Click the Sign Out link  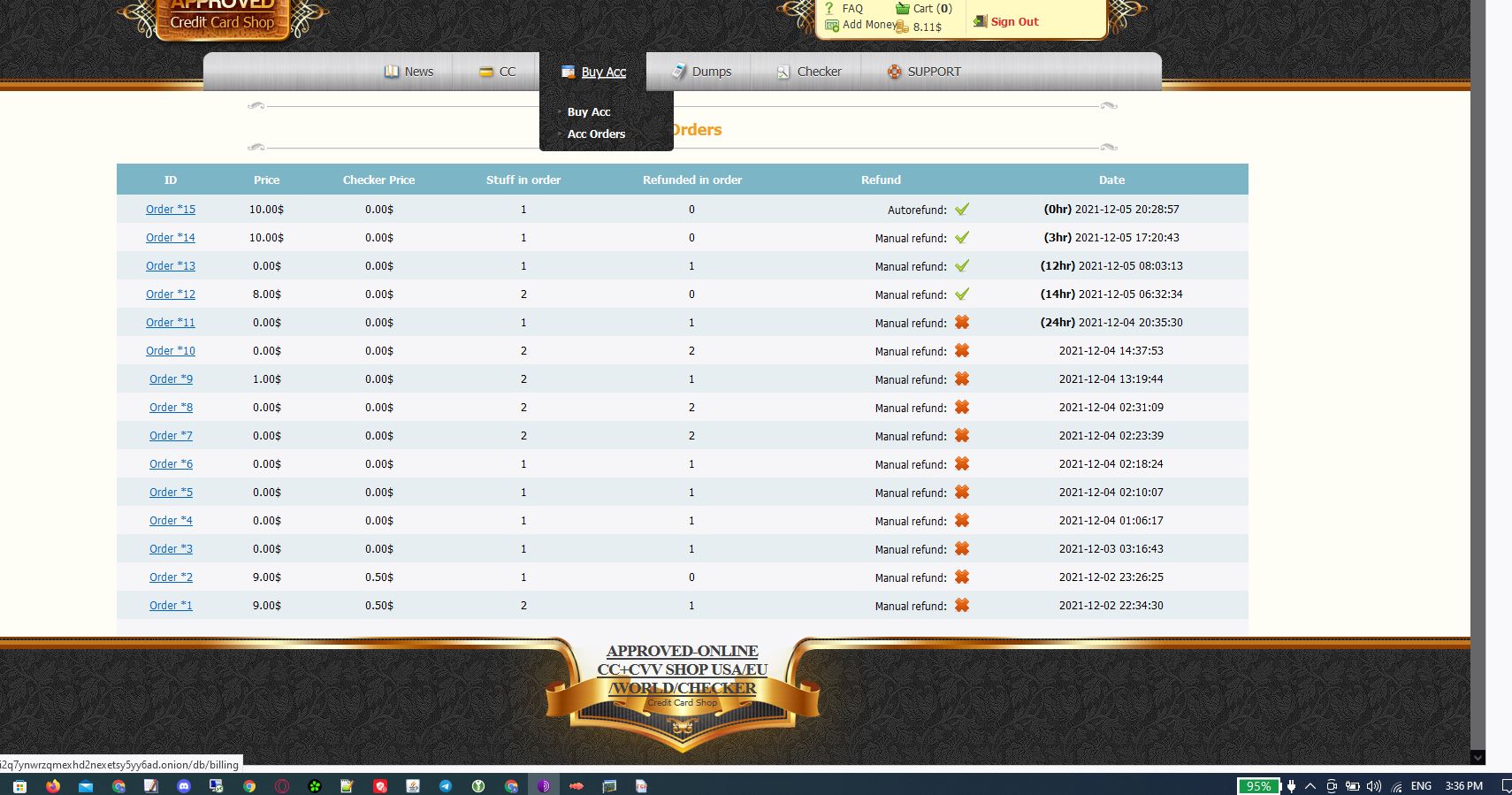[1014, 22]
